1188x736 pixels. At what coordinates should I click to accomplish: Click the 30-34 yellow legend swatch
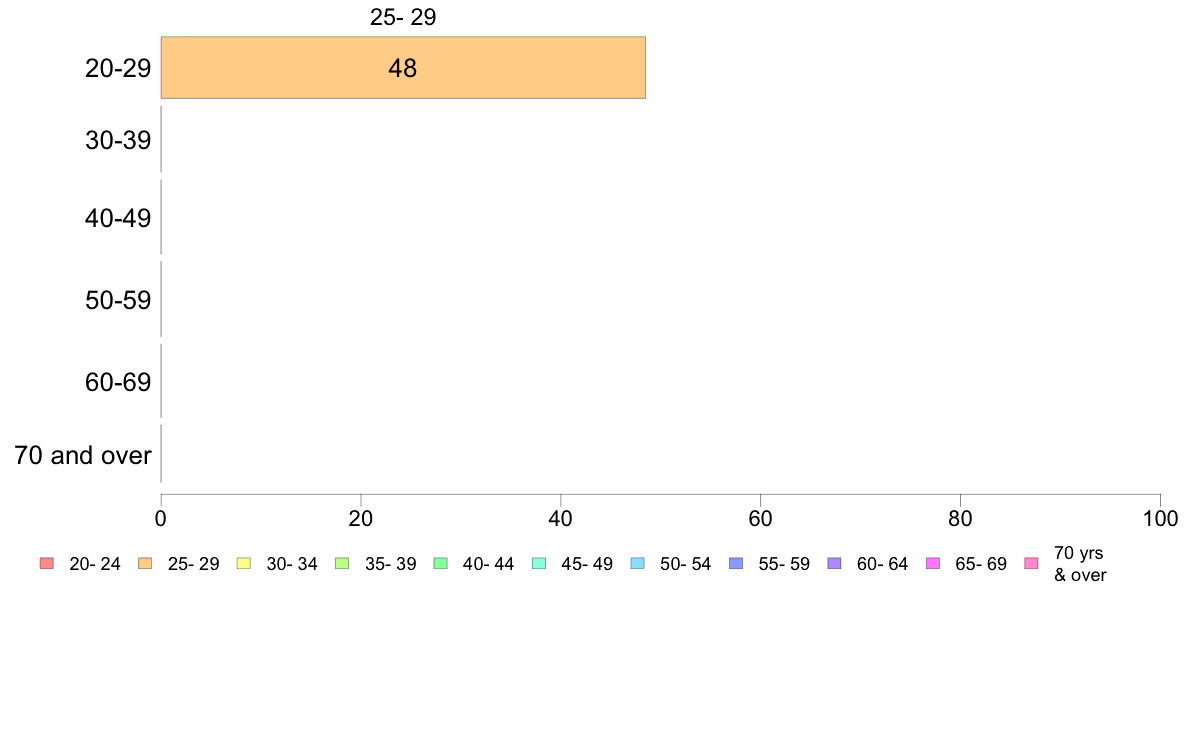point(244,563)
